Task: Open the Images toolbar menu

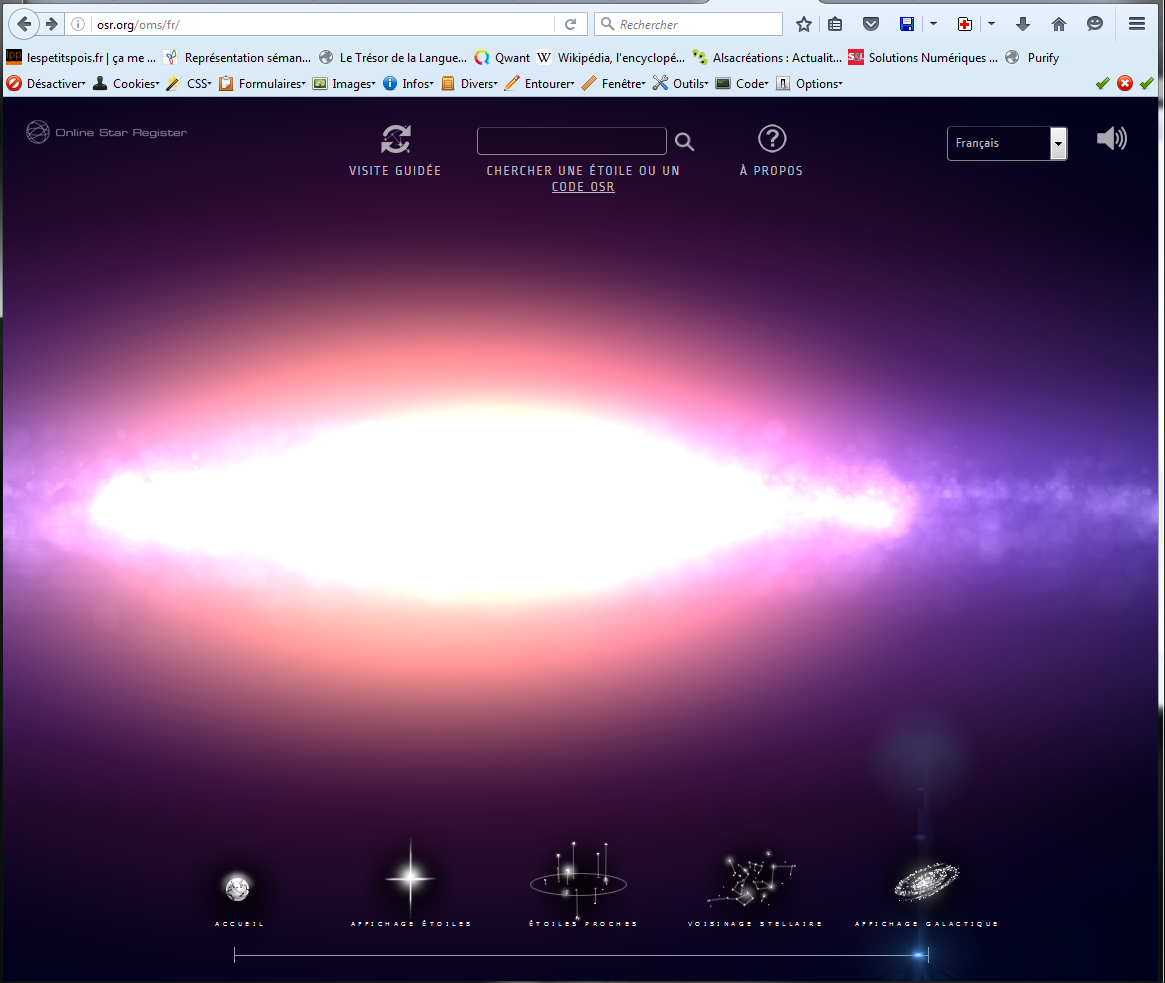Action: (344, 84)
